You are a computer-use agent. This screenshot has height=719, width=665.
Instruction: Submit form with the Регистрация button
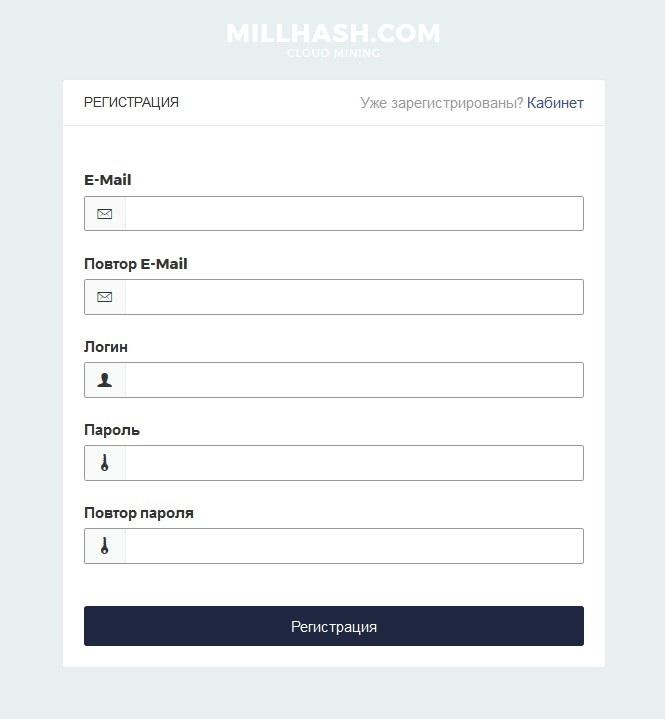coord(334,626)
